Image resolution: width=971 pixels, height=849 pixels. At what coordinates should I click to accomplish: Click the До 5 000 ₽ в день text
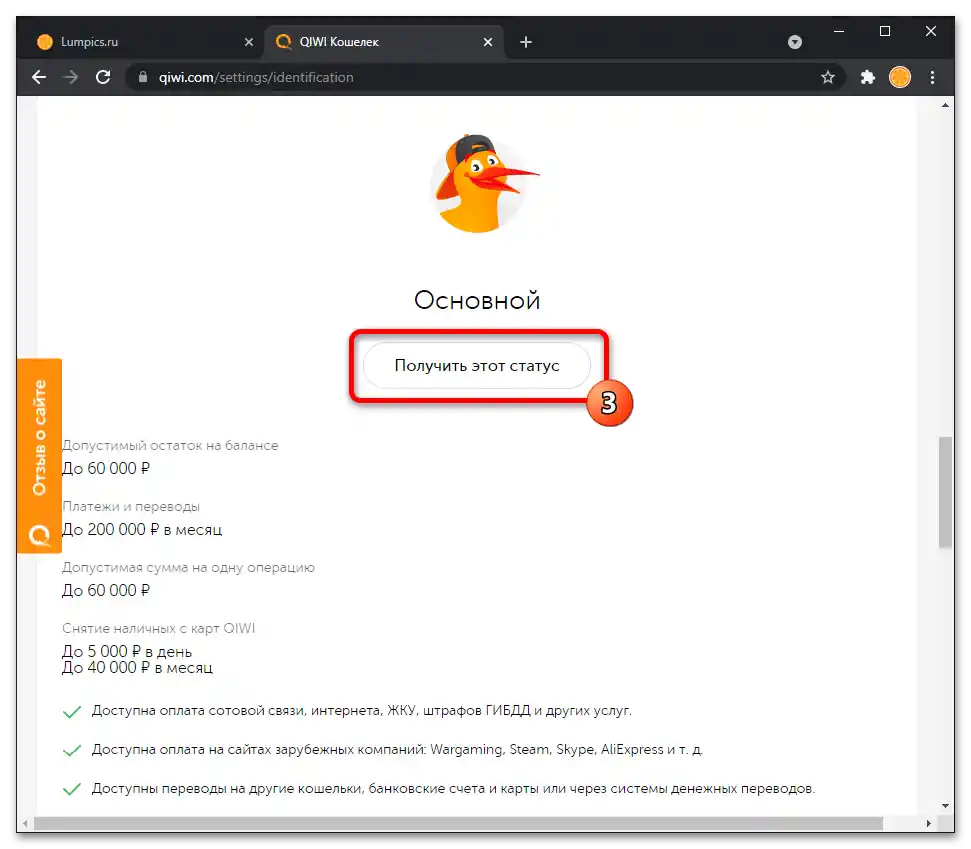127,651
